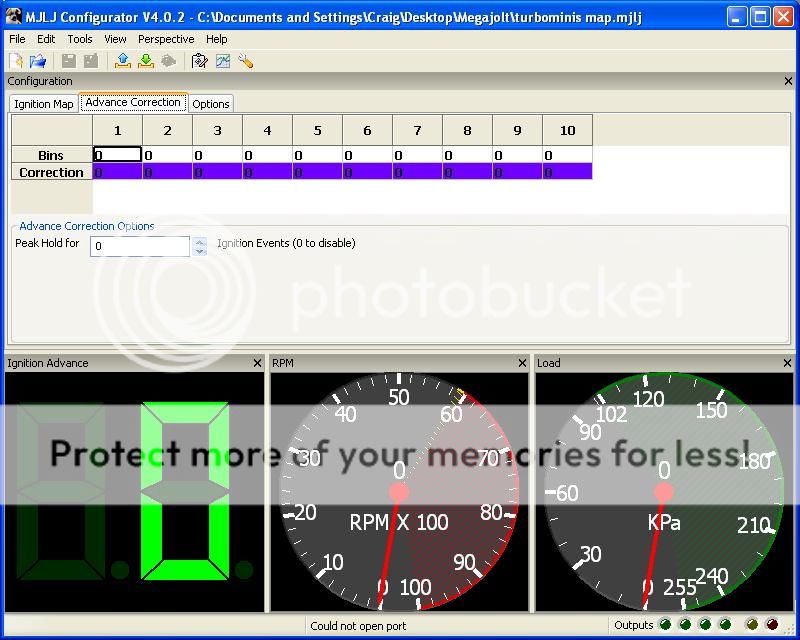Close the Load gauge panel
Screen dimensions: 800x640
tap(788, 363)
